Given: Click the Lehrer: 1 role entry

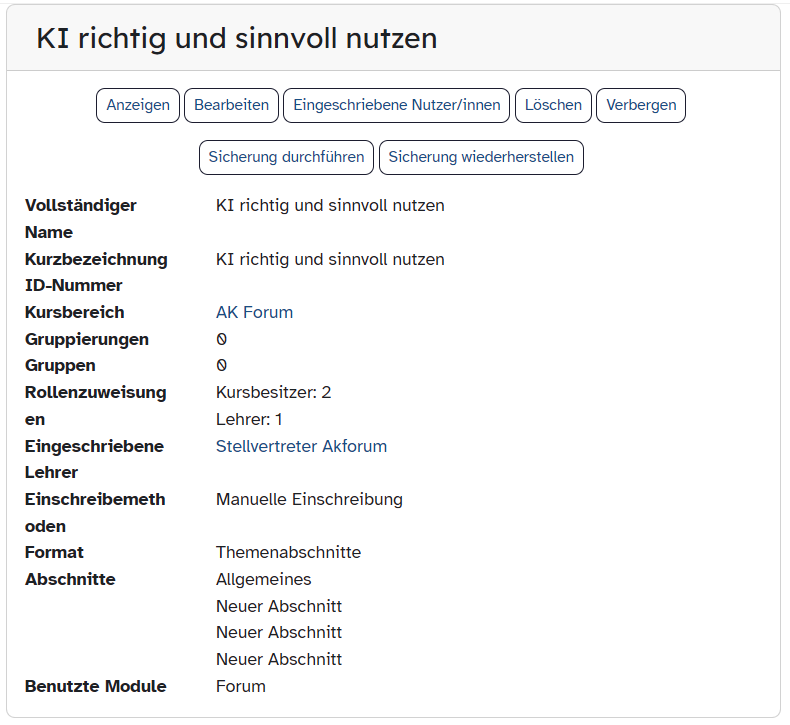Looking at the screenshot, I should 249,419.
